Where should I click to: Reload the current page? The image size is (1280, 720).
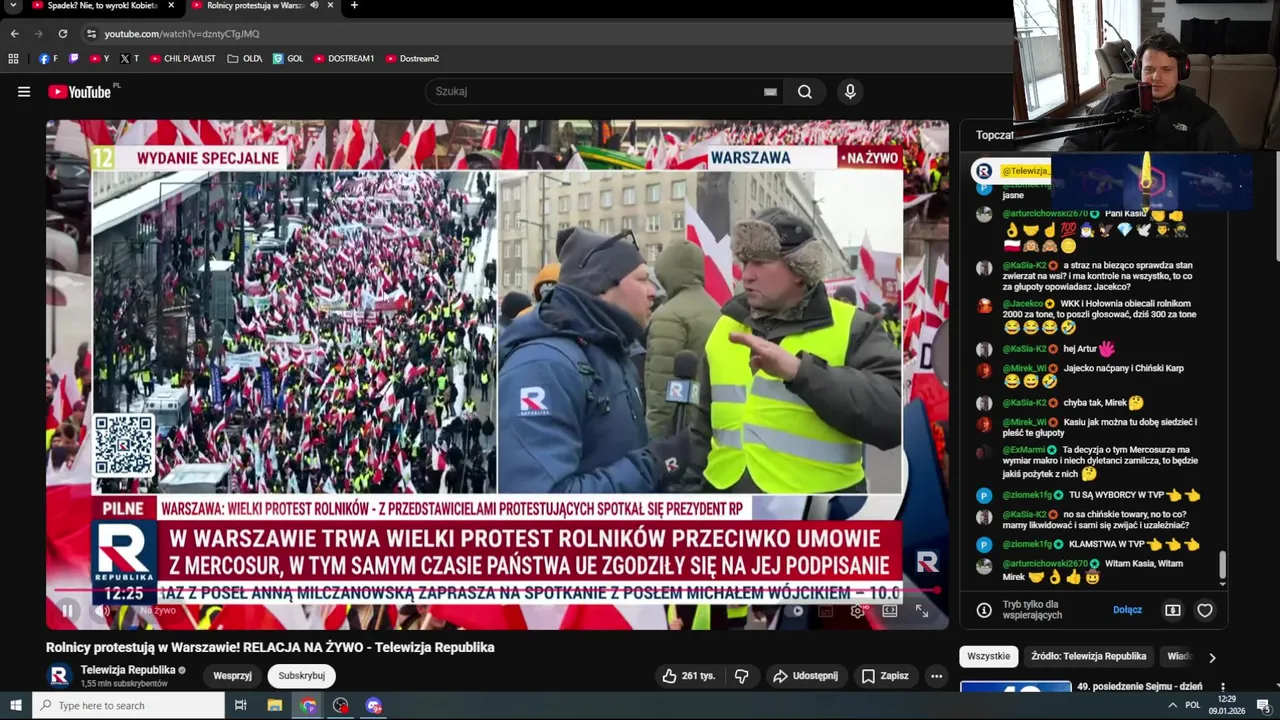point(62,34)
